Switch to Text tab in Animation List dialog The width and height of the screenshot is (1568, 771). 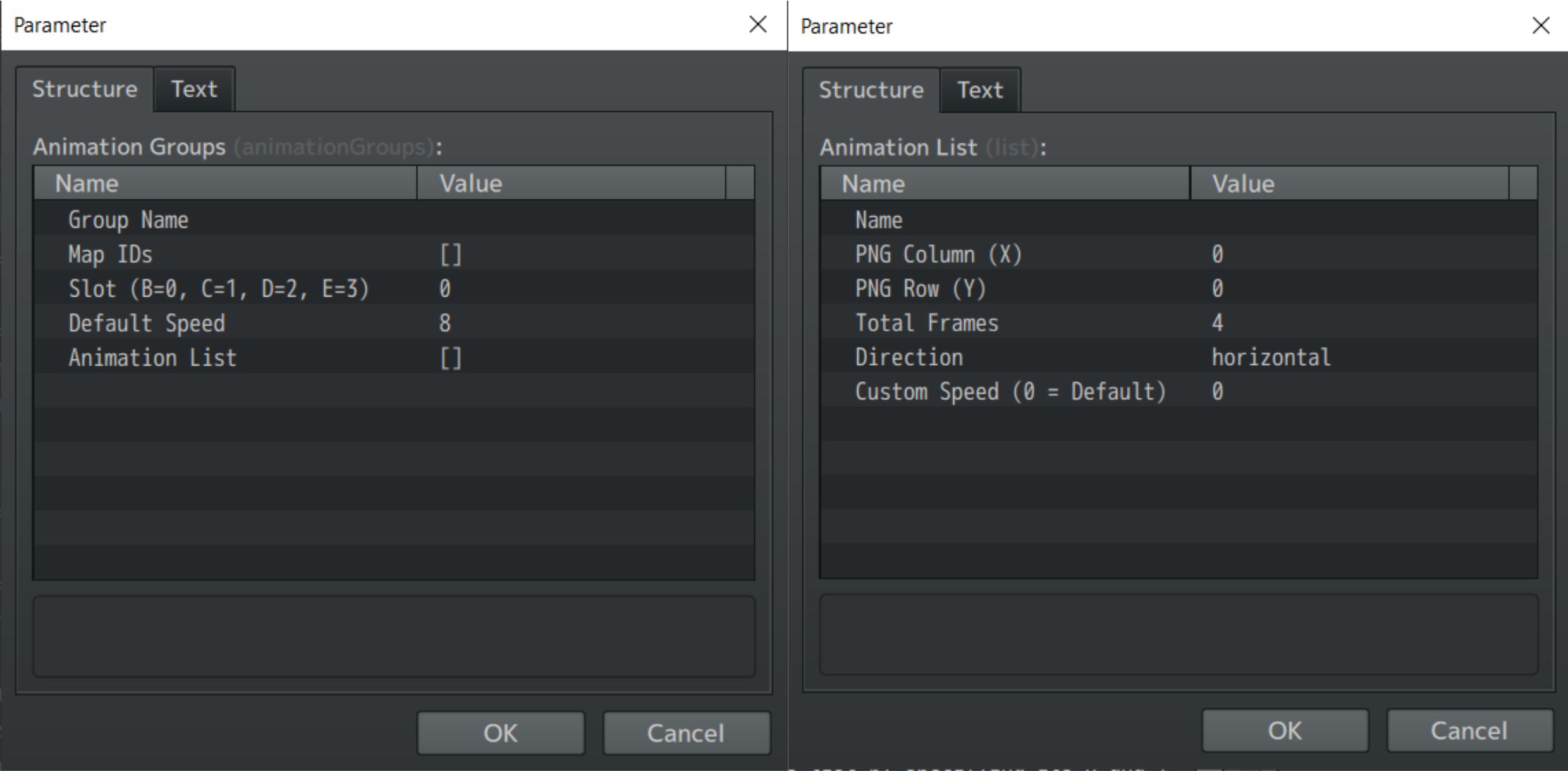click(x=979, y=90)
